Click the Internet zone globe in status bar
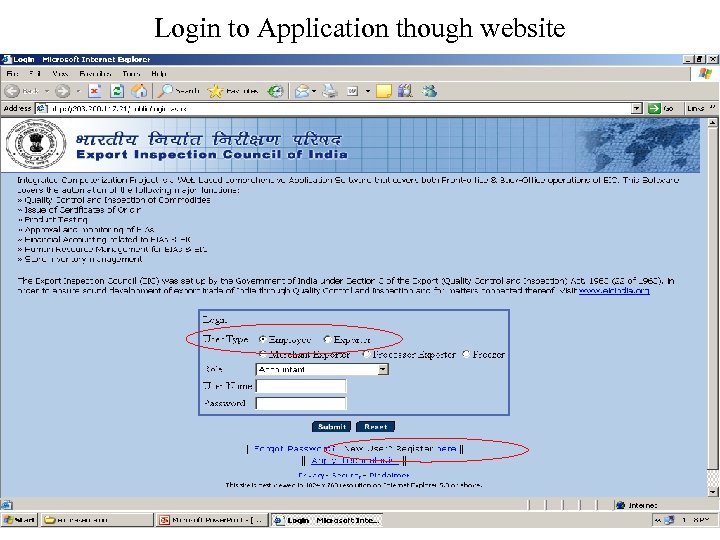Screen dimensions: 720x540 620,505
